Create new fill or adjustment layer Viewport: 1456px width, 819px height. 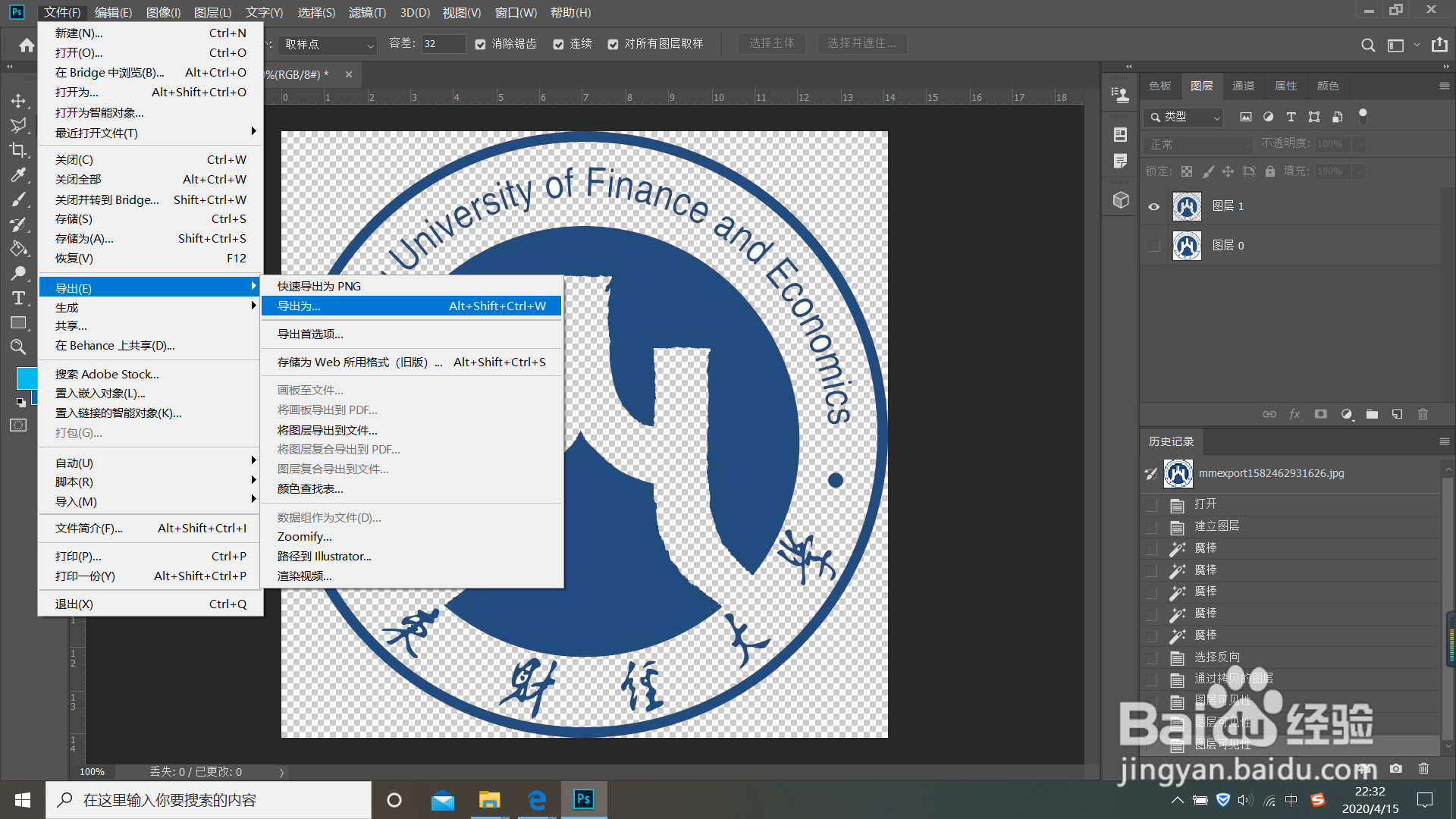[x=1346, y=414]
